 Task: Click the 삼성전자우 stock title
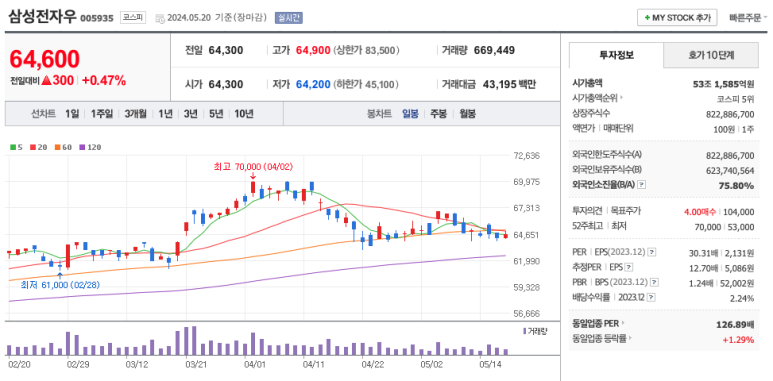42,17
